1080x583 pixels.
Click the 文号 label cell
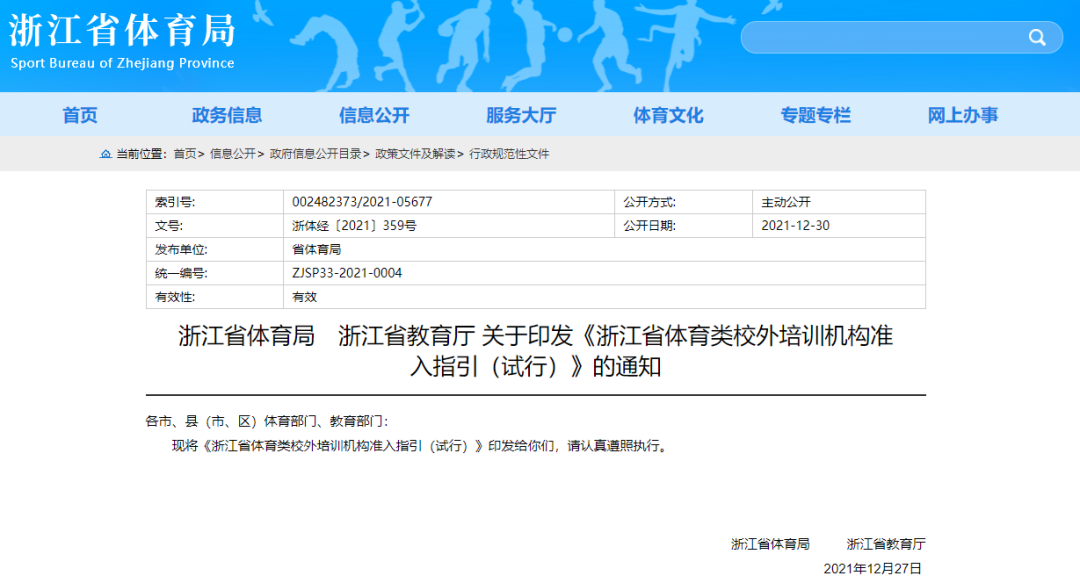(x=215, y=225)
